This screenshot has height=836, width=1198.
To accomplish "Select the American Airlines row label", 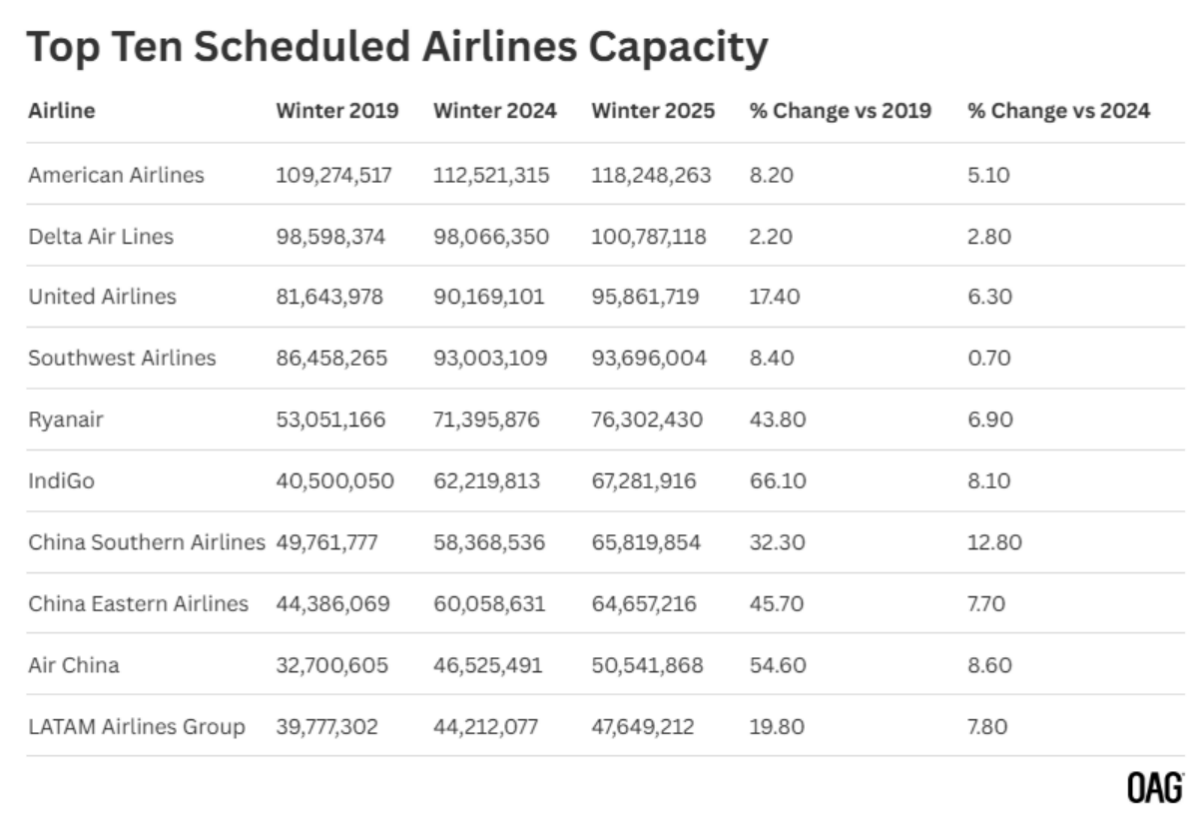I will [x=116, y=175].
